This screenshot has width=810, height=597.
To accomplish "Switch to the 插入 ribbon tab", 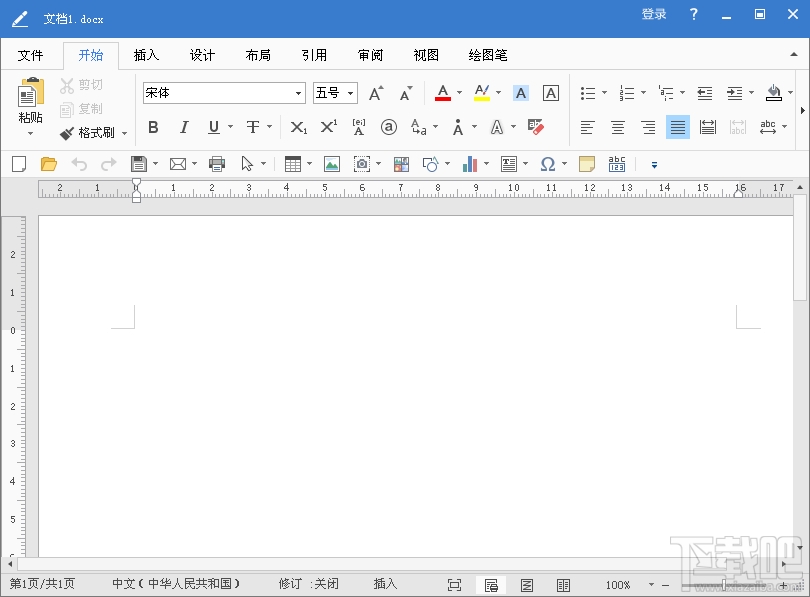I will [146, 55].
